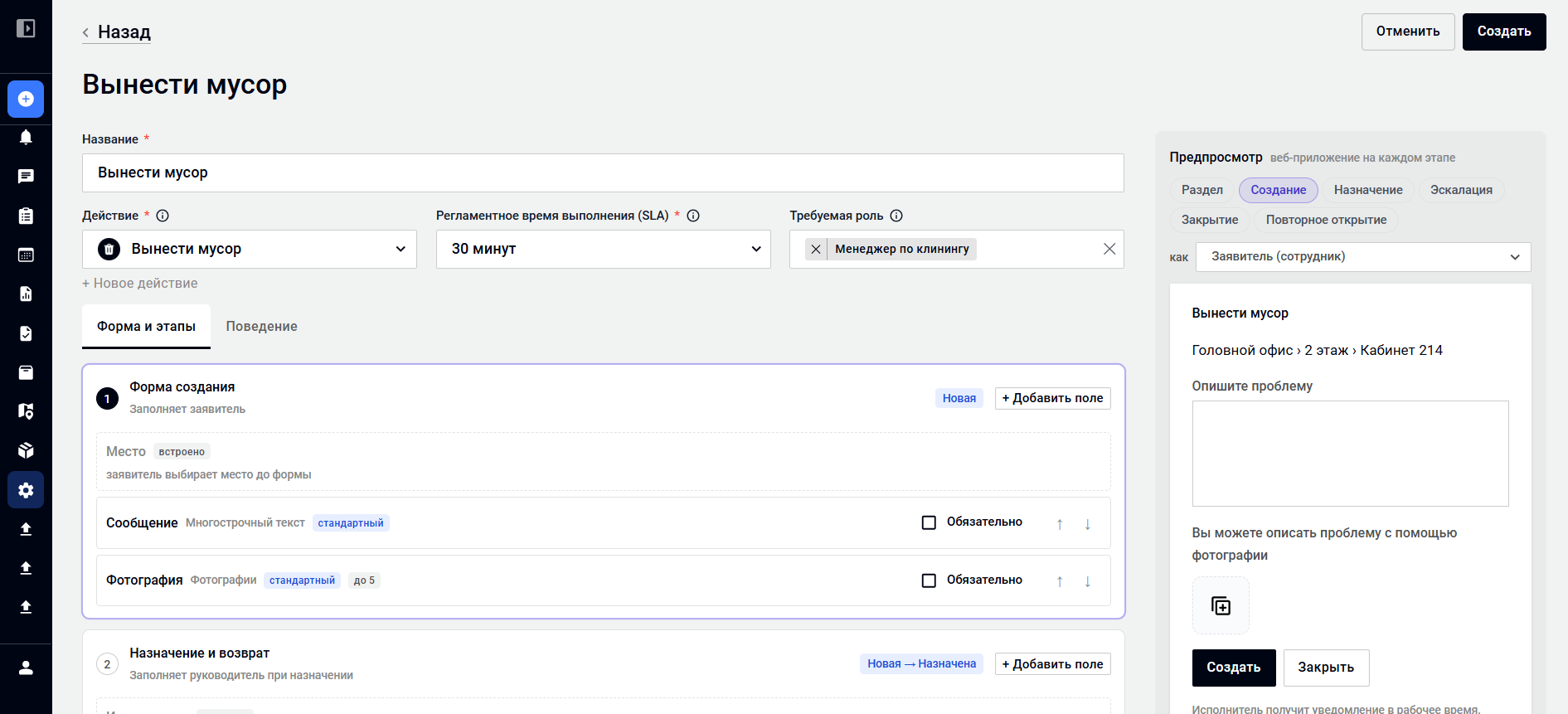1568x714 pixels.
Task: Select the Назначение preview stage chip
Action: tap(1368, 190)
